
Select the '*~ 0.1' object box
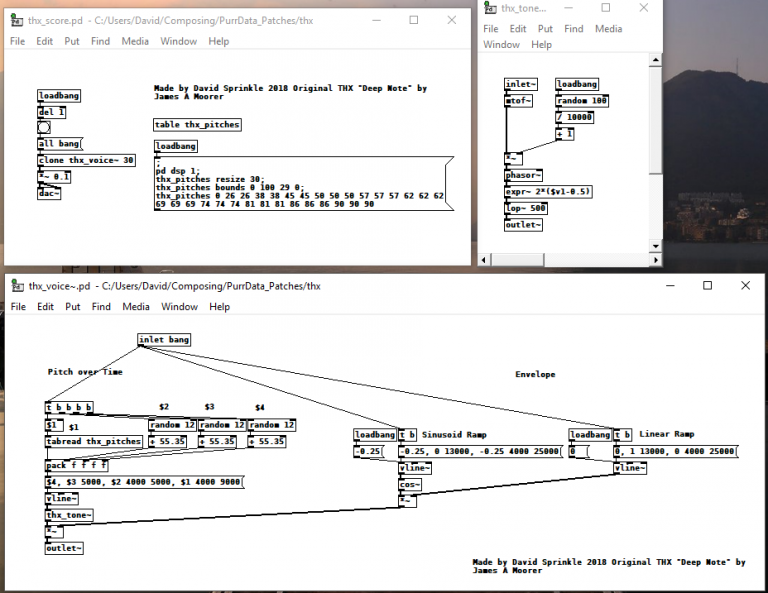pos(54,177)
